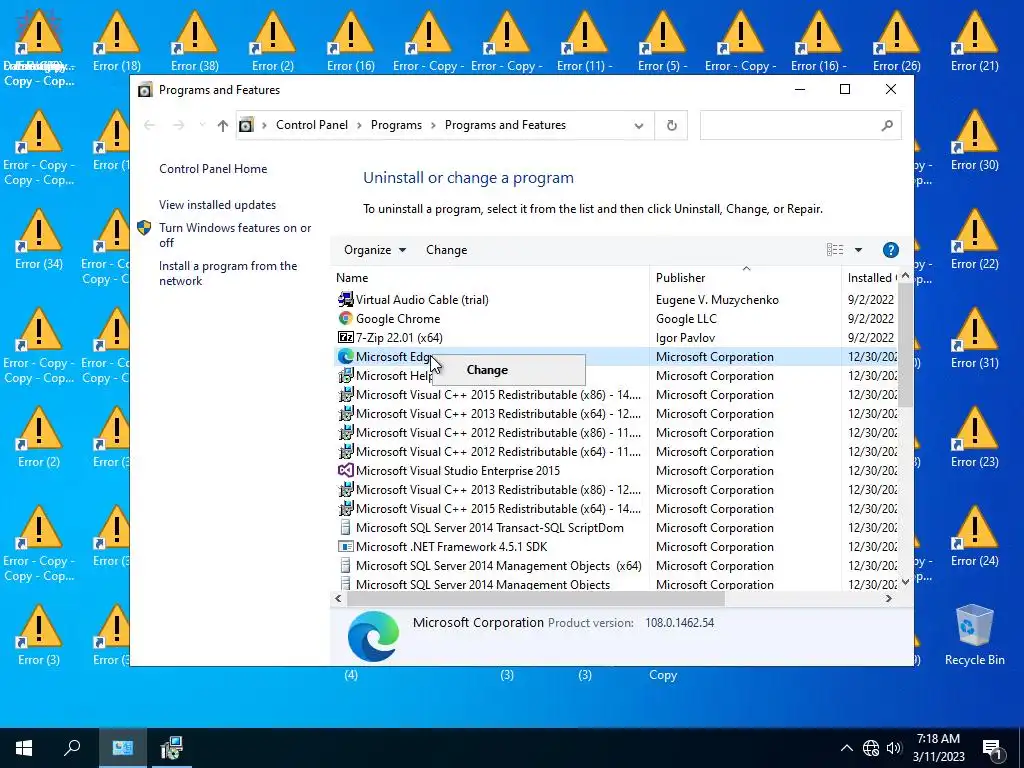Click the chevron after Control Panel in breadcrumb

[359, 125]
